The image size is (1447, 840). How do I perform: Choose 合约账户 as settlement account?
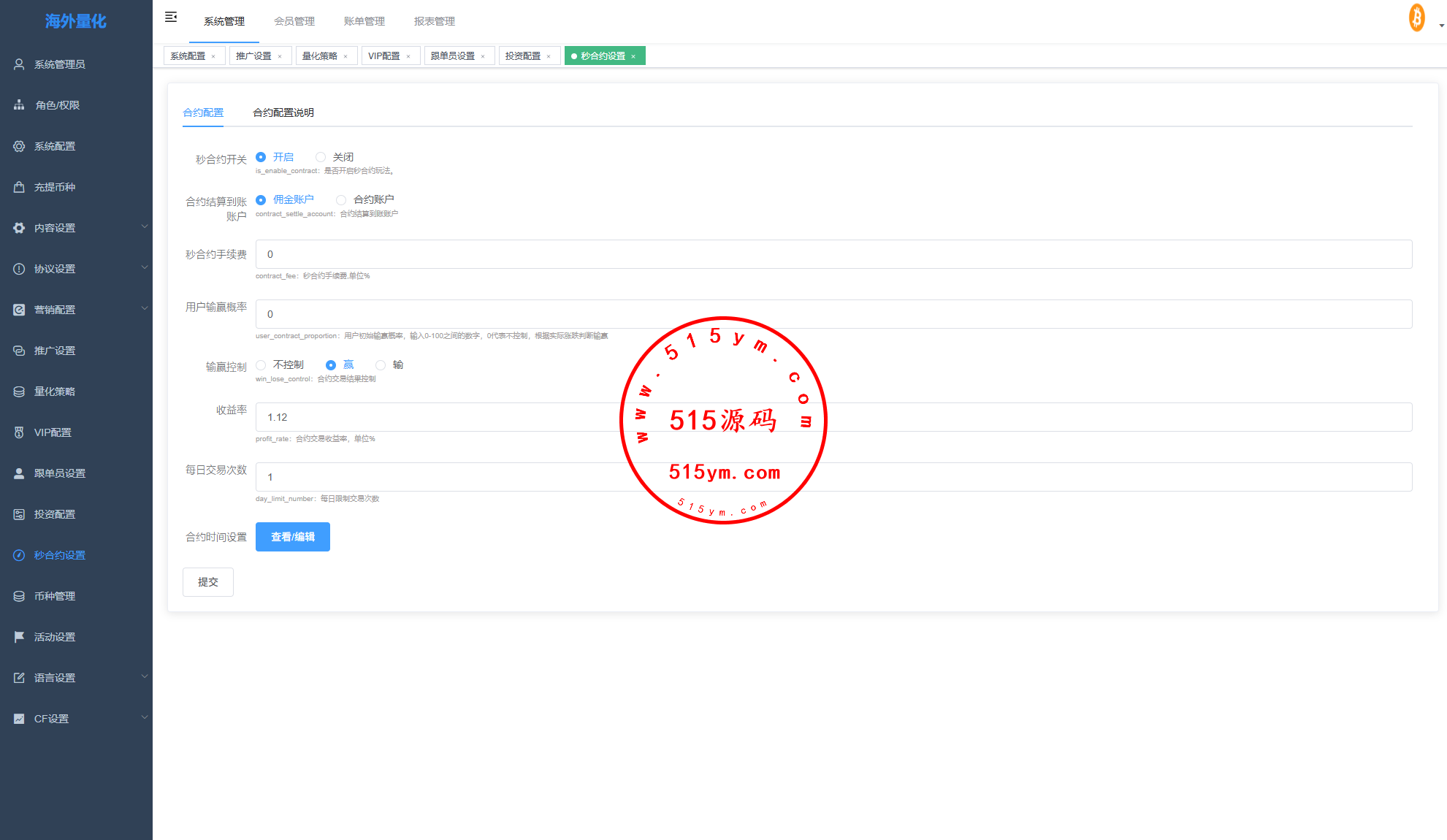click(x=341, y=199)
